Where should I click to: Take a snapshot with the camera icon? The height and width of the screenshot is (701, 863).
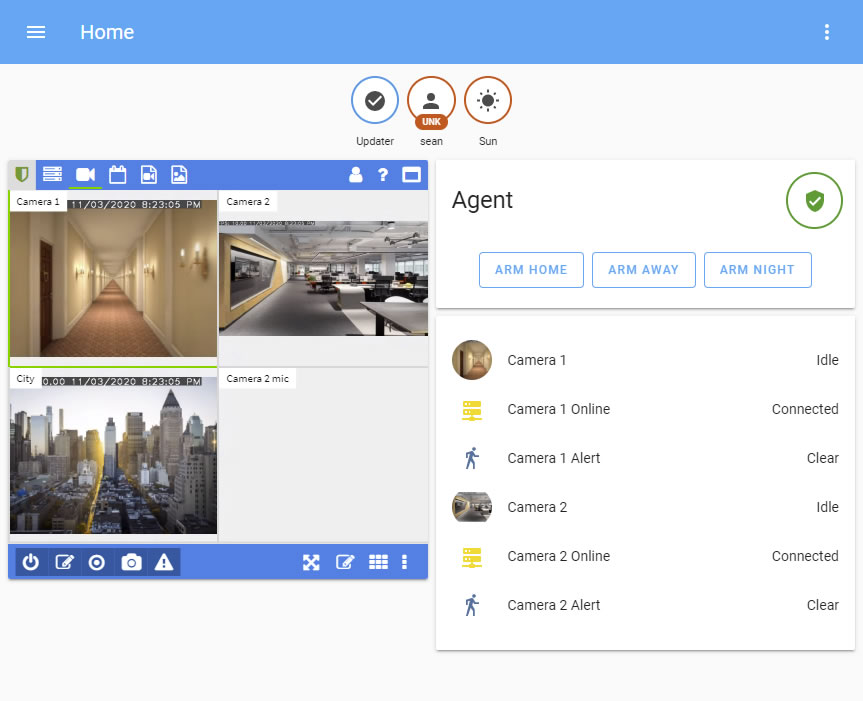(x=131, y=563)
